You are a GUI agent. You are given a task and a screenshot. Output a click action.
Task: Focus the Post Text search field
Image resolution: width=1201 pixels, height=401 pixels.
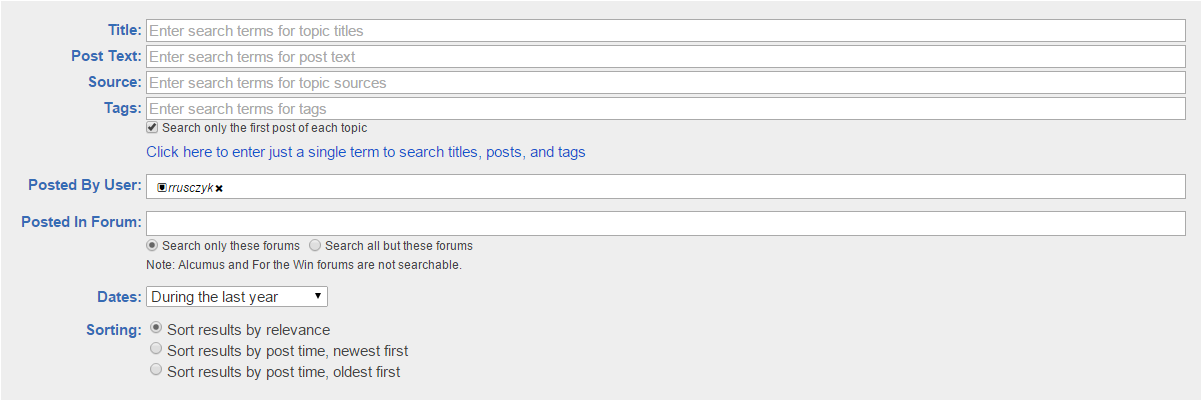665,57
